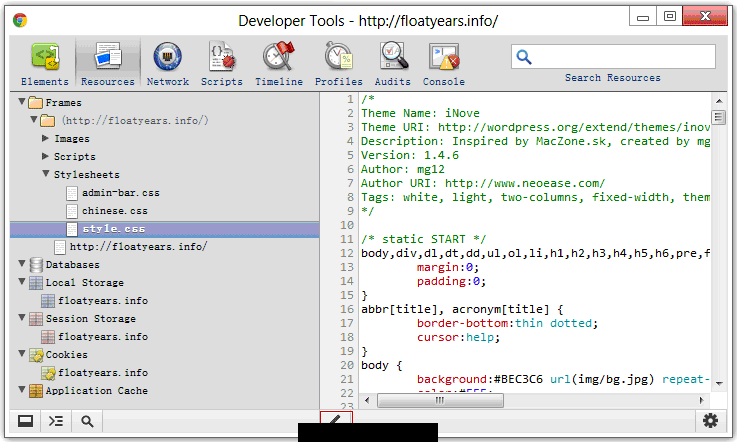
Task: Click the Chrome icon in title bar
Action: click(20, 20)
